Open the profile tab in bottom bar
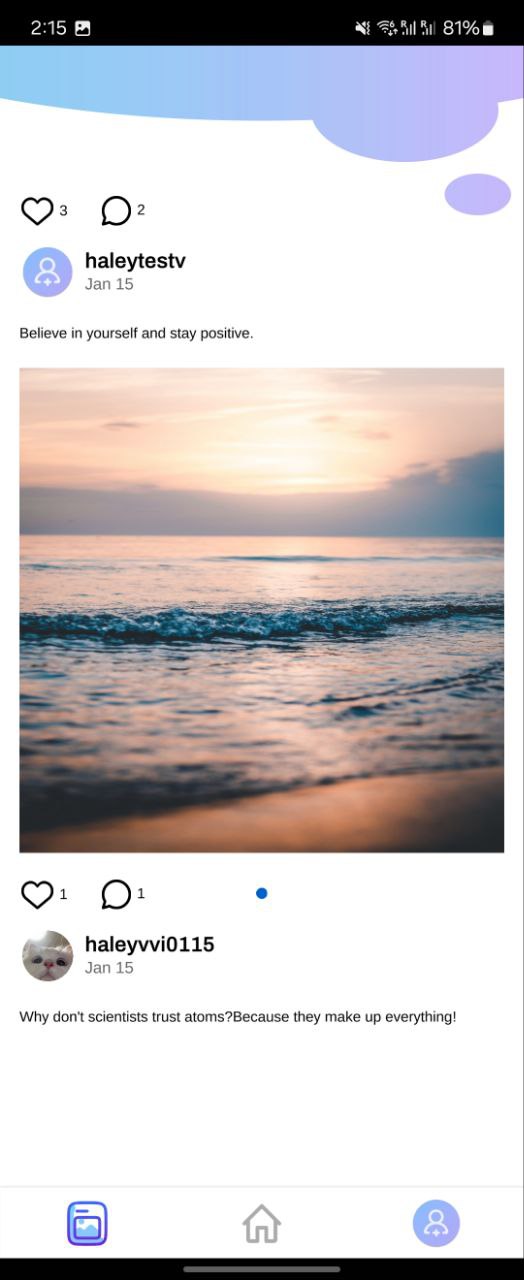The height and width of the screenshot is (1280, 524). (436, 1223)
